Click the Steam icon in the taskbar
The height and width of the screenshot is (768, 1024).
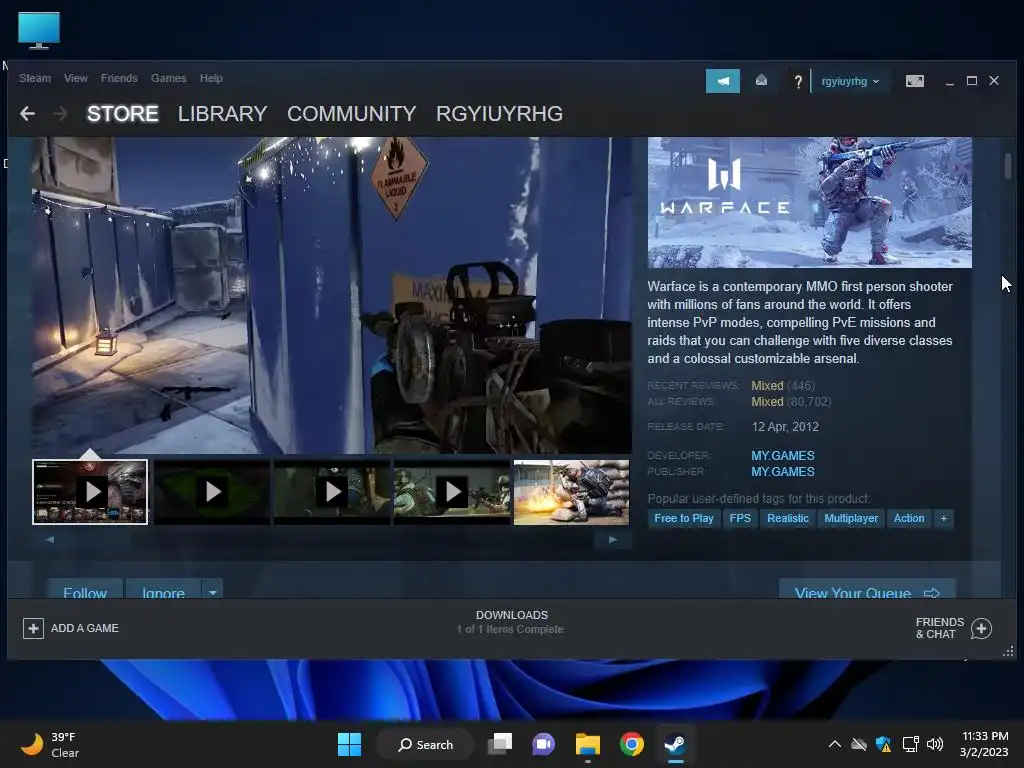(x=675, y=744)
